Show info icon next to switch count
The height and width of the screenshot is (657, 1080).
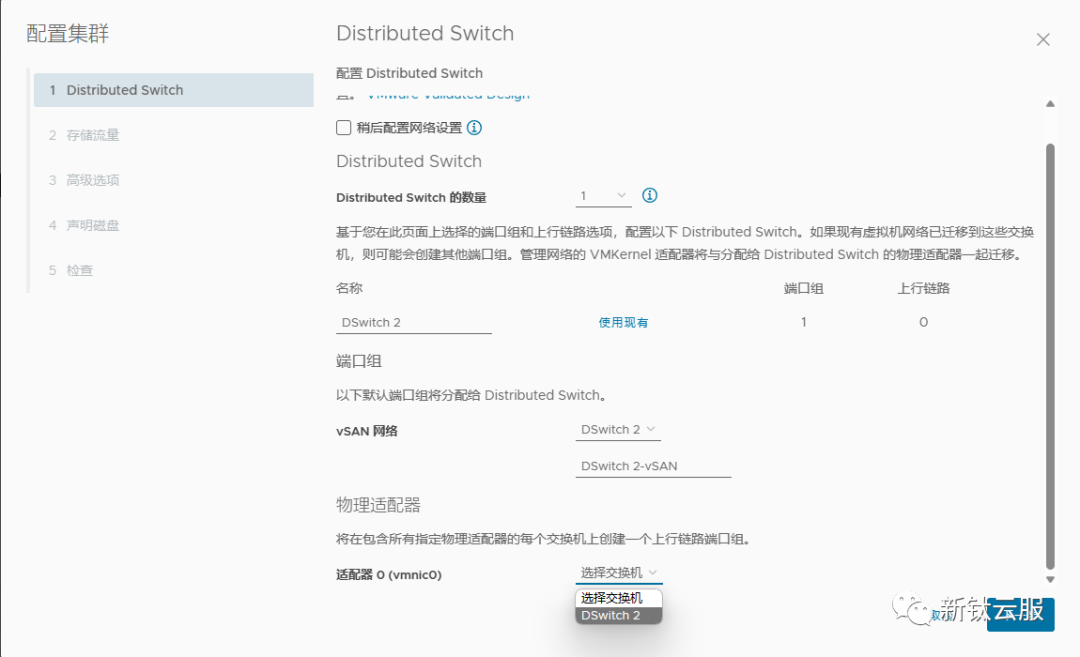tap(650, 196)
